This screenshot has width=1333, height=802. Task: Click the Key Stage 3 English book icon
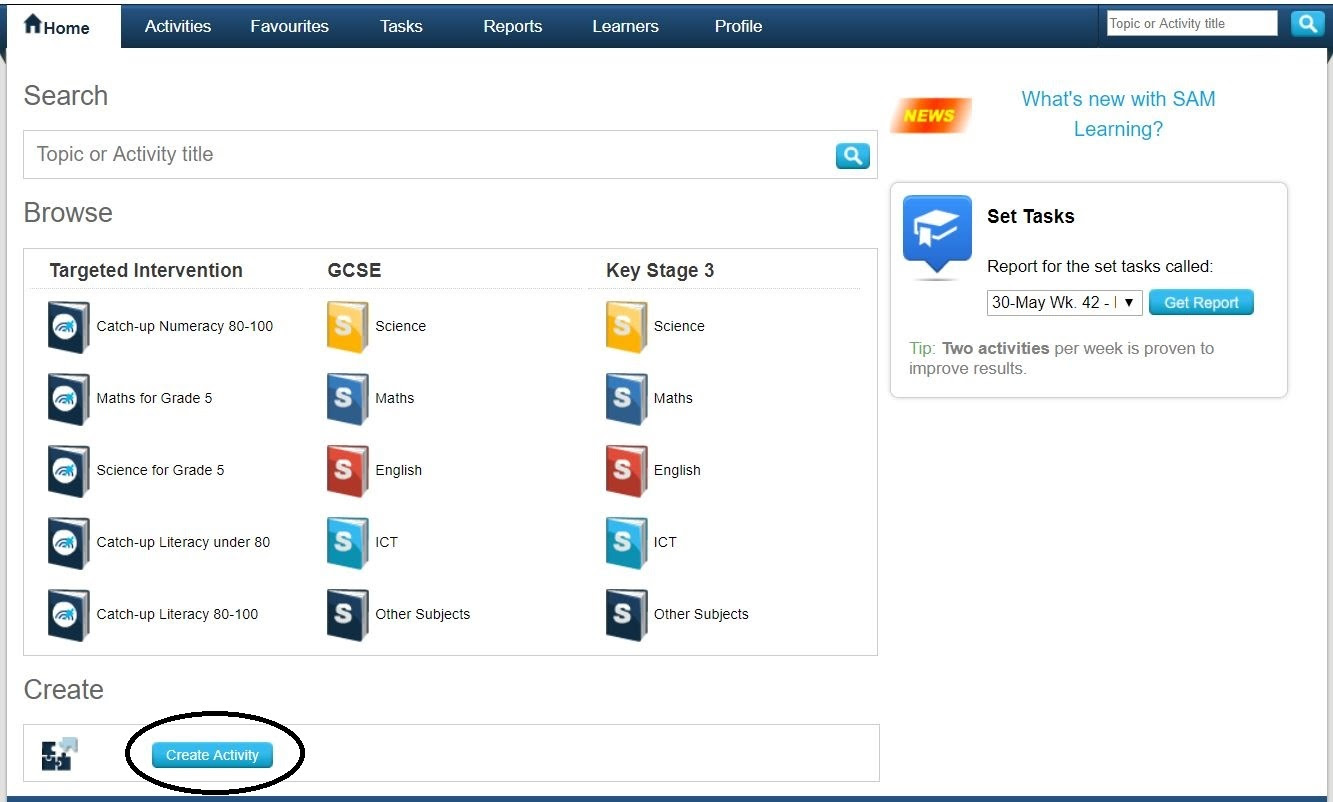coord(626,471)
